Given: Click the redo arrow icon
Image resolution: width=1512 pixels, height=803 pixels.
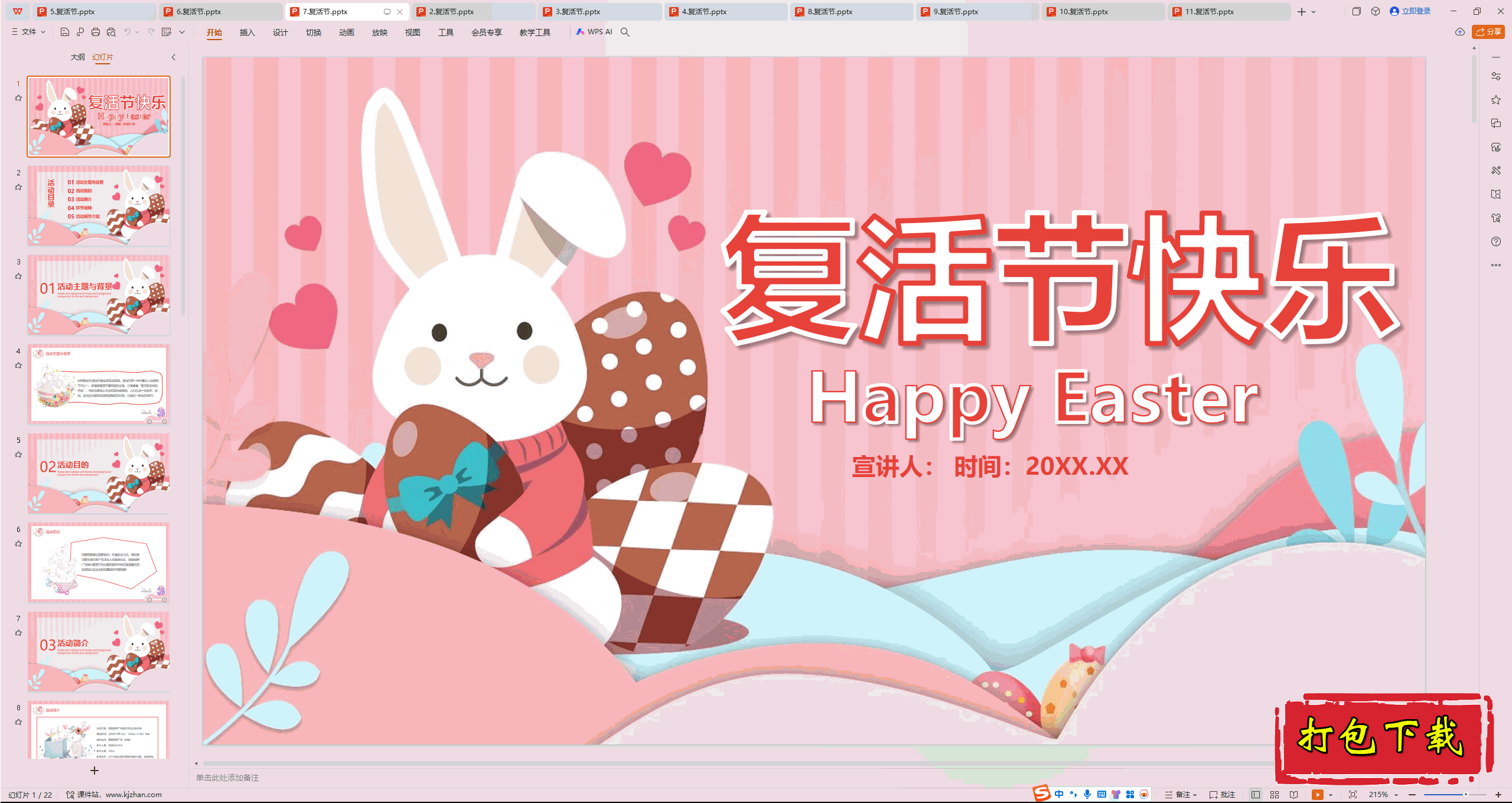Looking at the screenshot, I should coord(151,32).
